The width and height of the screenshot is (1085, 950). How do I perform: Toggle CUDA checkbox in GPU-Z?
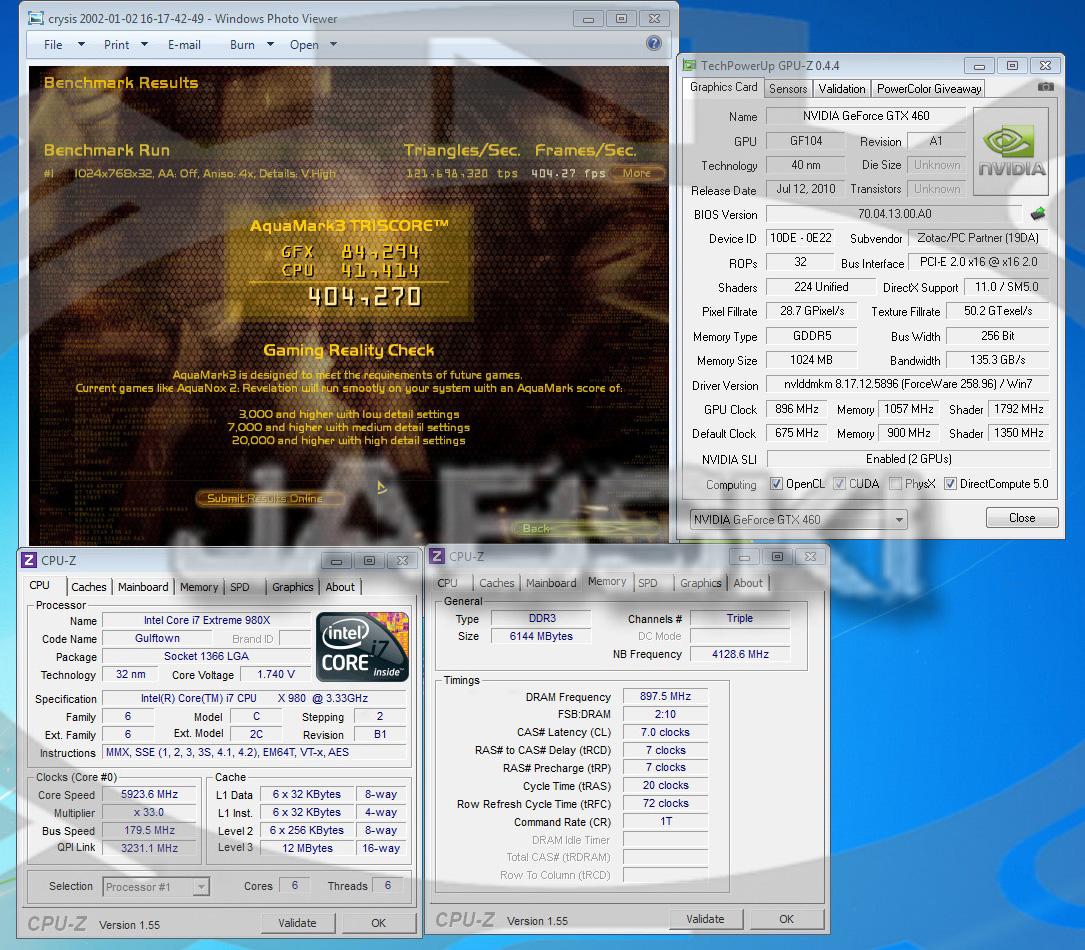[x=839, y=484]
